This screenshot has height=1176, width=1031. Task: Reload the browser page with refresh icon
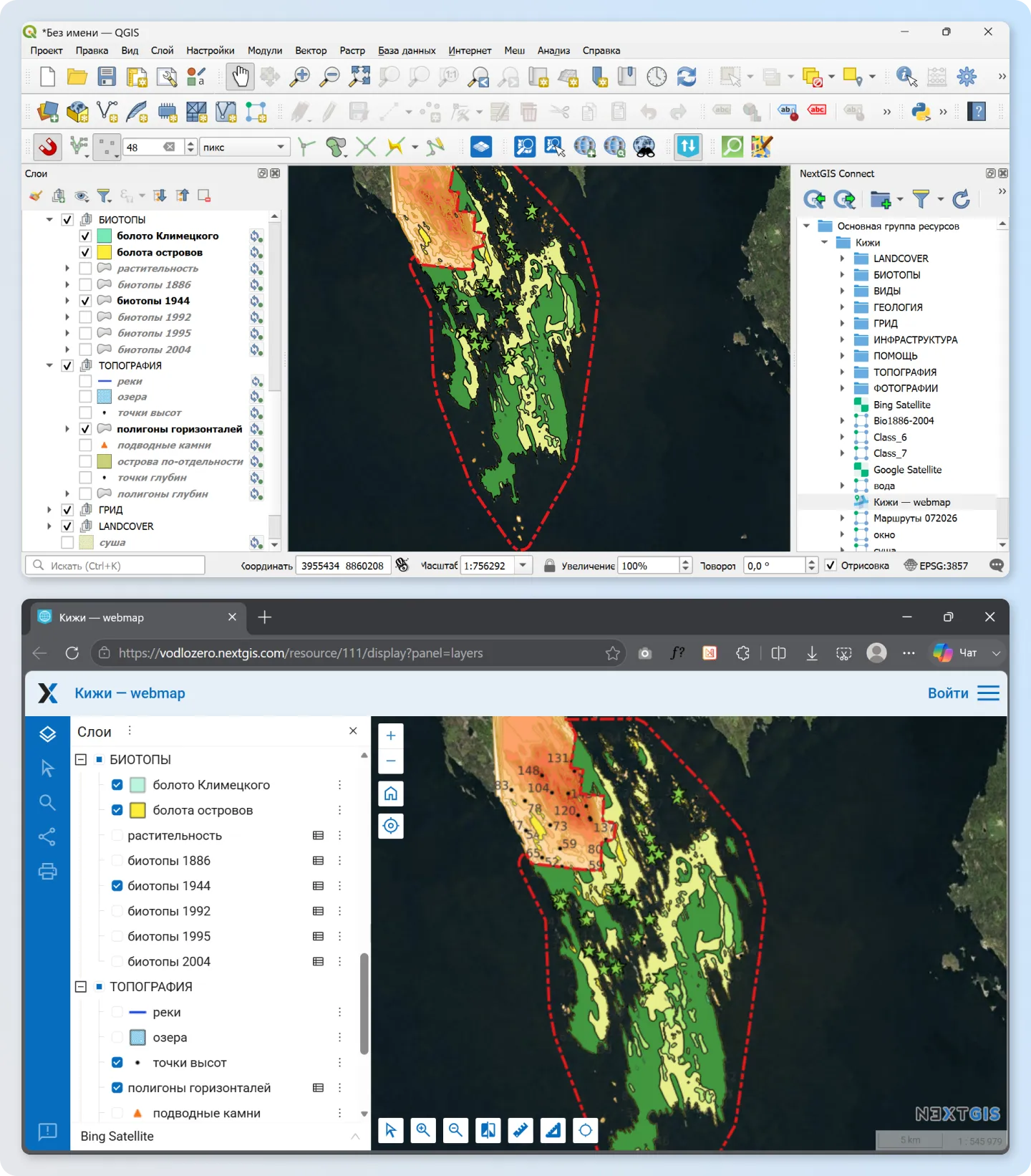click(72, 653)
